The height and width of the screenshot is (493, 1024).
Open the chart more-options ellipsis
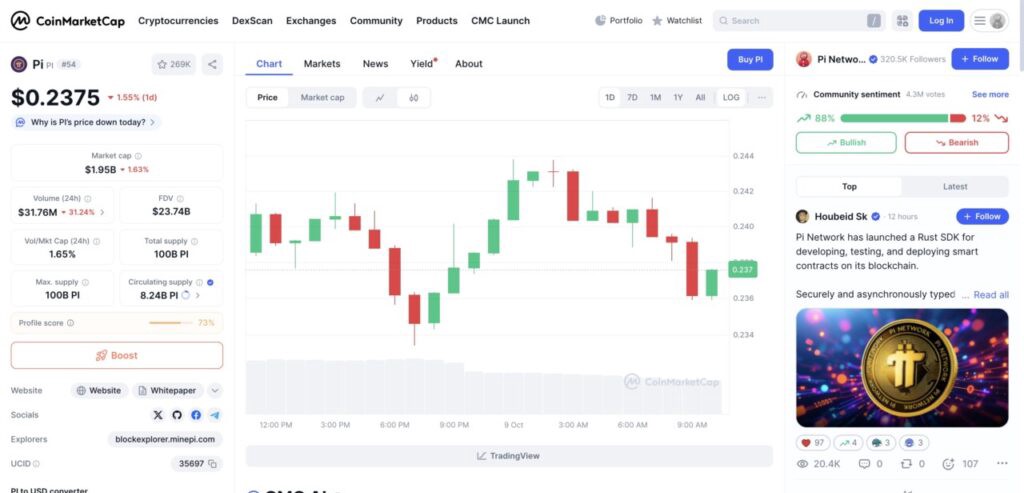[761, 97]
